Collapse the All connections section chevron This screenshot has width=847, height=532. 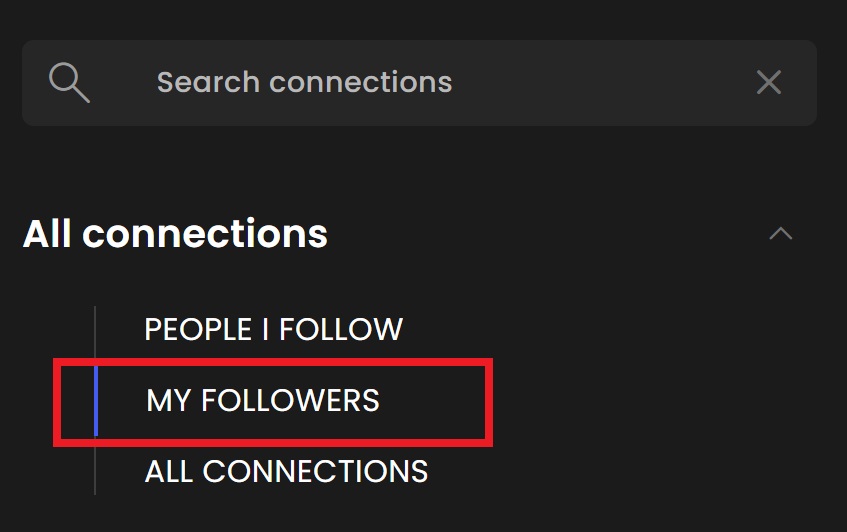(781, 233)
